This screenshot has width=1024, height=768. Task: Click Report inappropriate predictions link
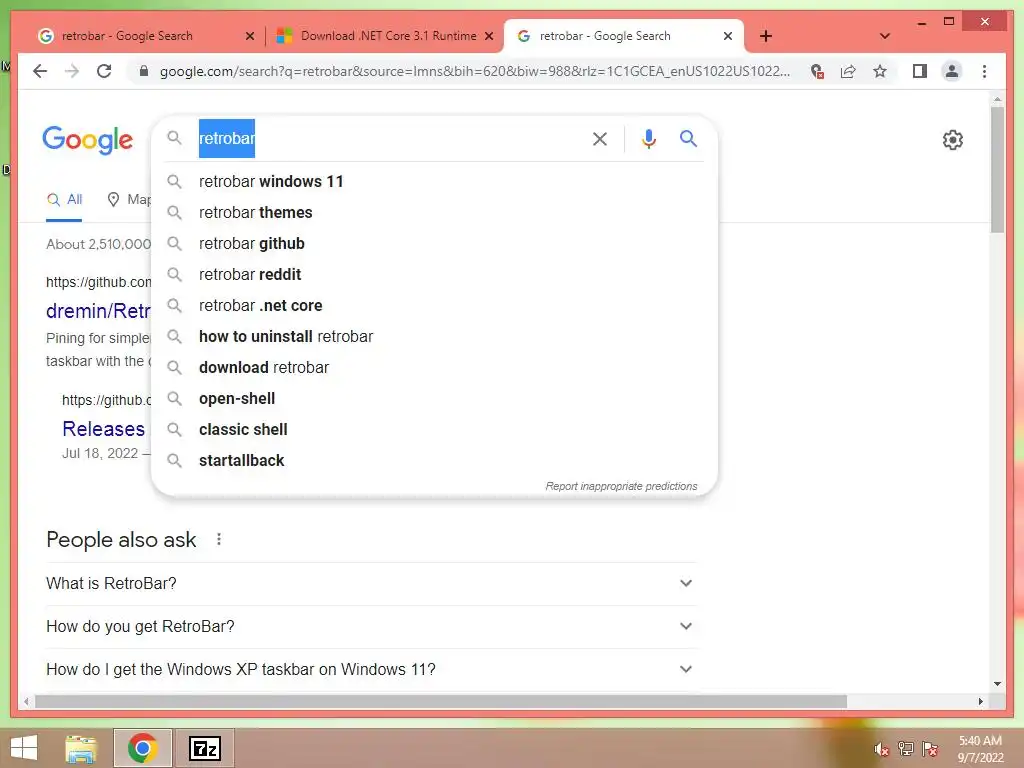tap(621, 486)
